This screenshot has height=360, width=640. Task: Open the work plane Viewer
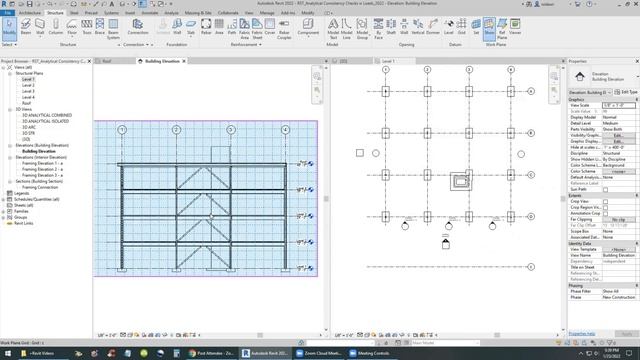click(515, 27)
